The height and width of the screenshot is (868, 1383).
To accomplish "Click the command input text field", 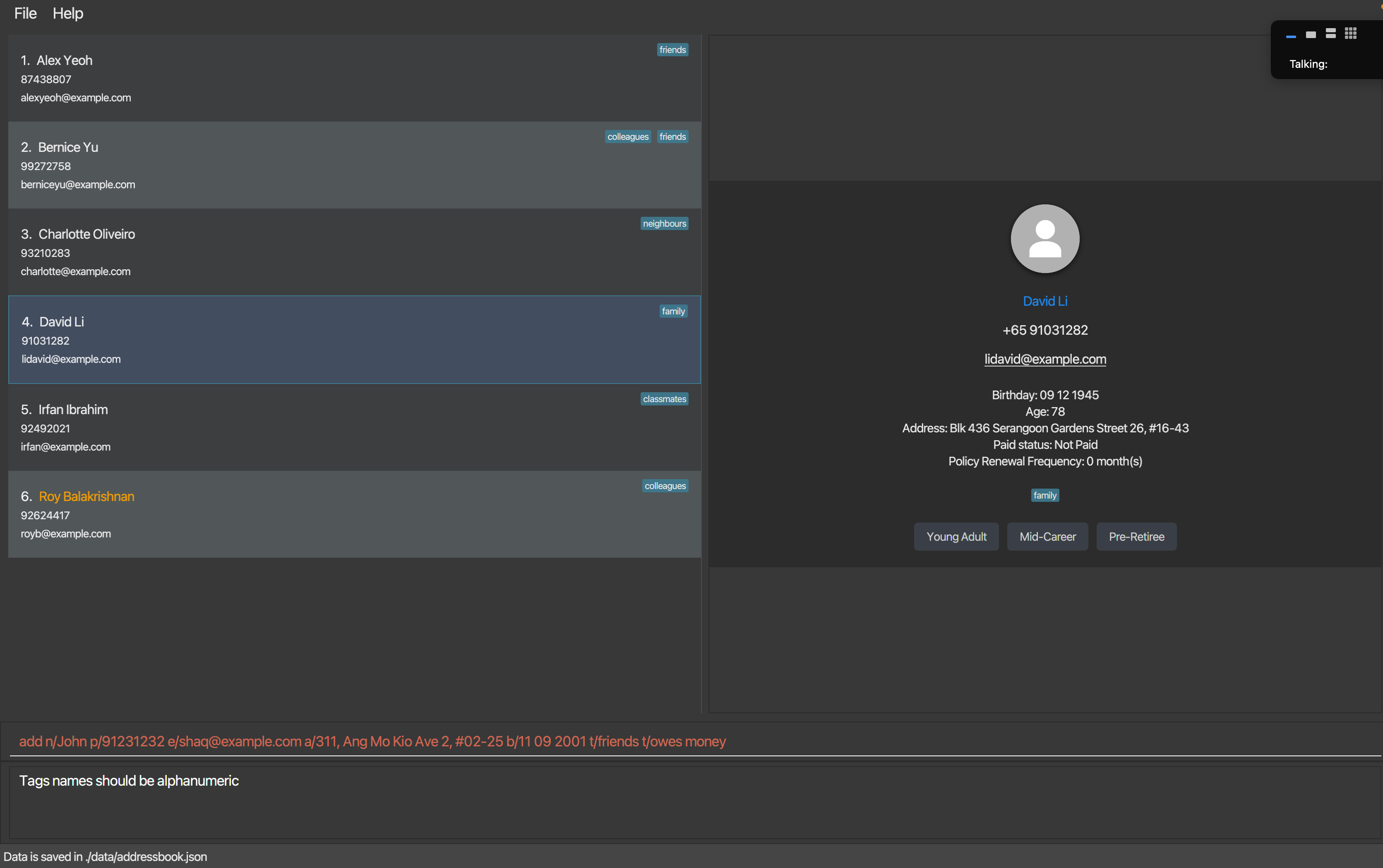I will (x=689, y=741).
